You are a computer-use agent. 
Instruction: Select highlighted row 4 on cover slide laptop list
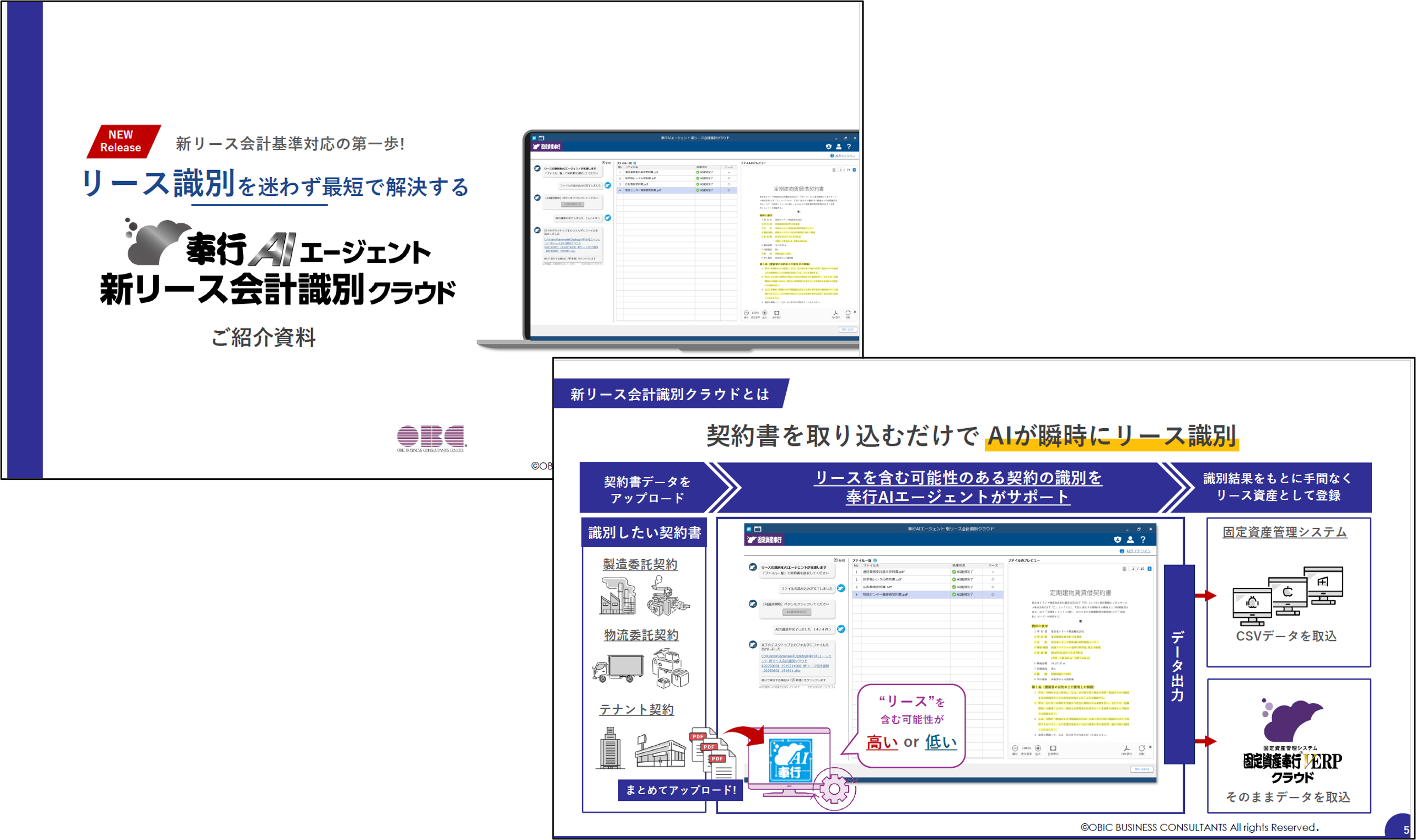point(677,190)
